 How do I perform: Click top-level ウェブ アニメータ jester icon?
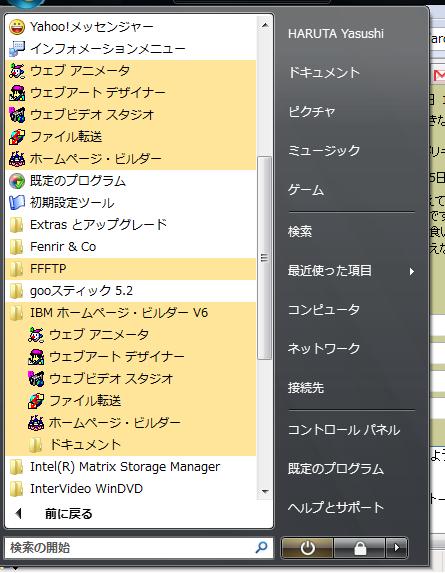[17, 71]
